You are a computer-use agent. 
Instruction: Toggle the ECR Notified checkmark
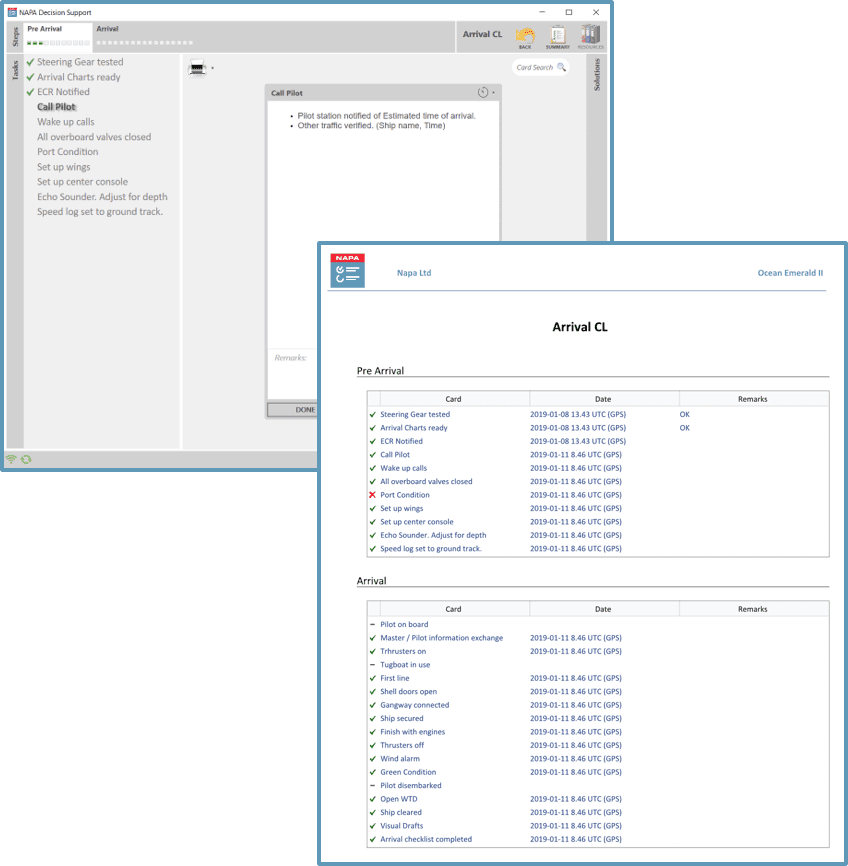(30, 92)
